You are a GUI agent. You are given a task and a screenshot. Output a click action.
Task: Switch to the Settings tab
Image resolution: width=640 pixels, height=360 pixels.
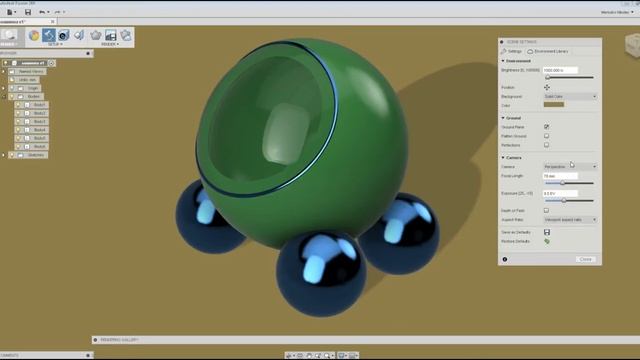511,51
